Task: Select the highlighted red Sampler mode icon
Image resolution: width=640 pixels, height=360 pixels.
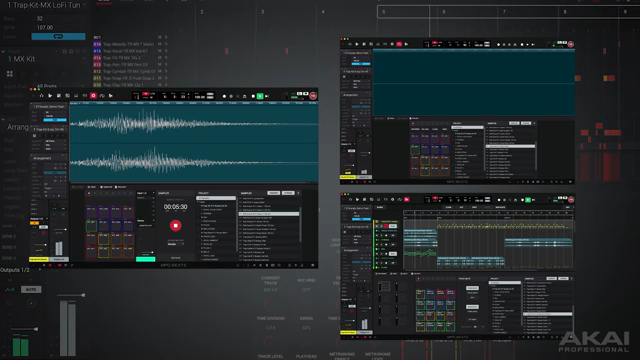Action: pyautogui.click(x=93, y=96)
